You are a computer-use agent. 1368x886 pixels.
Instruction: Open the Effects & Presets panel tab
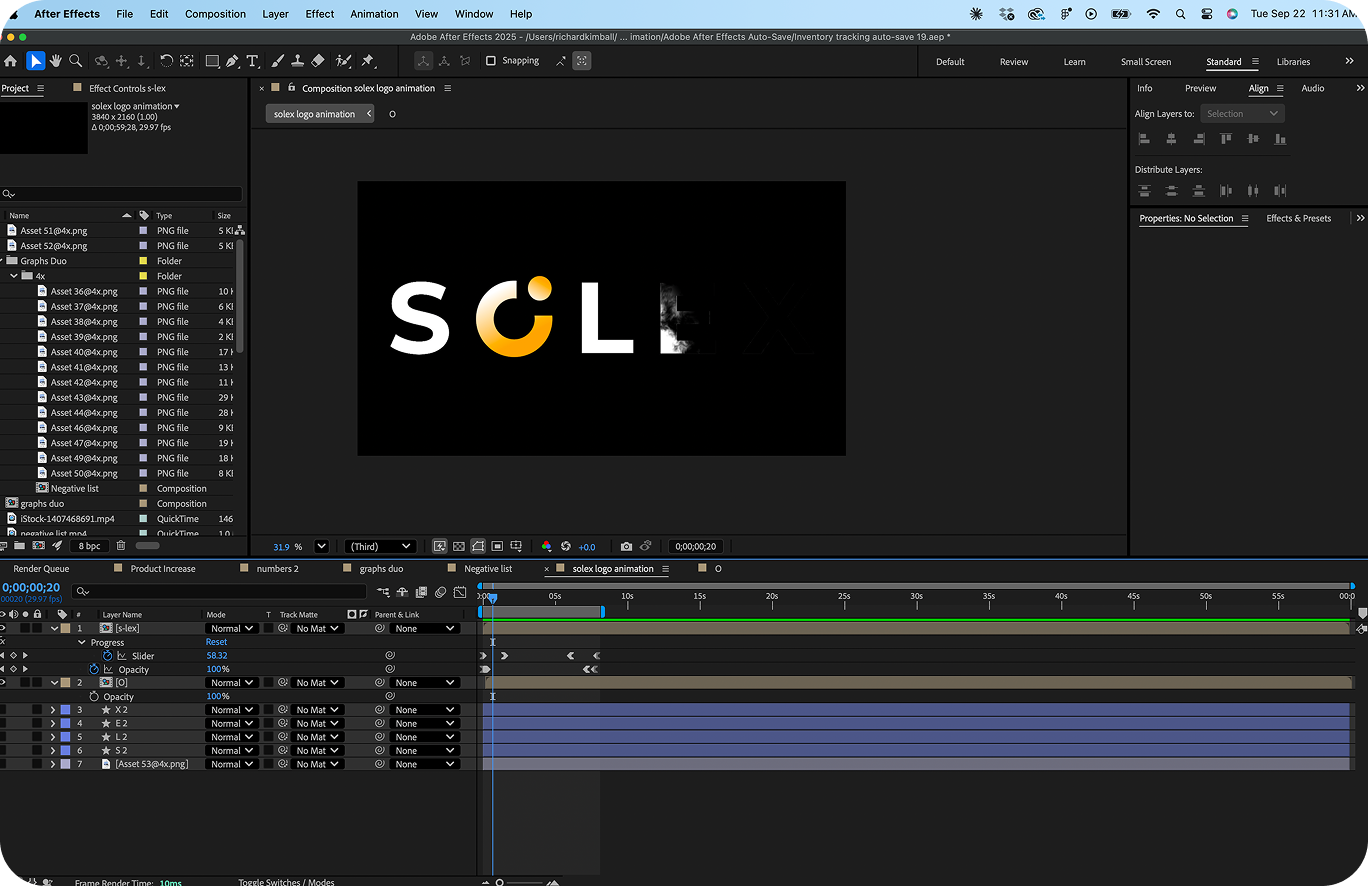tap(1298, 218)
